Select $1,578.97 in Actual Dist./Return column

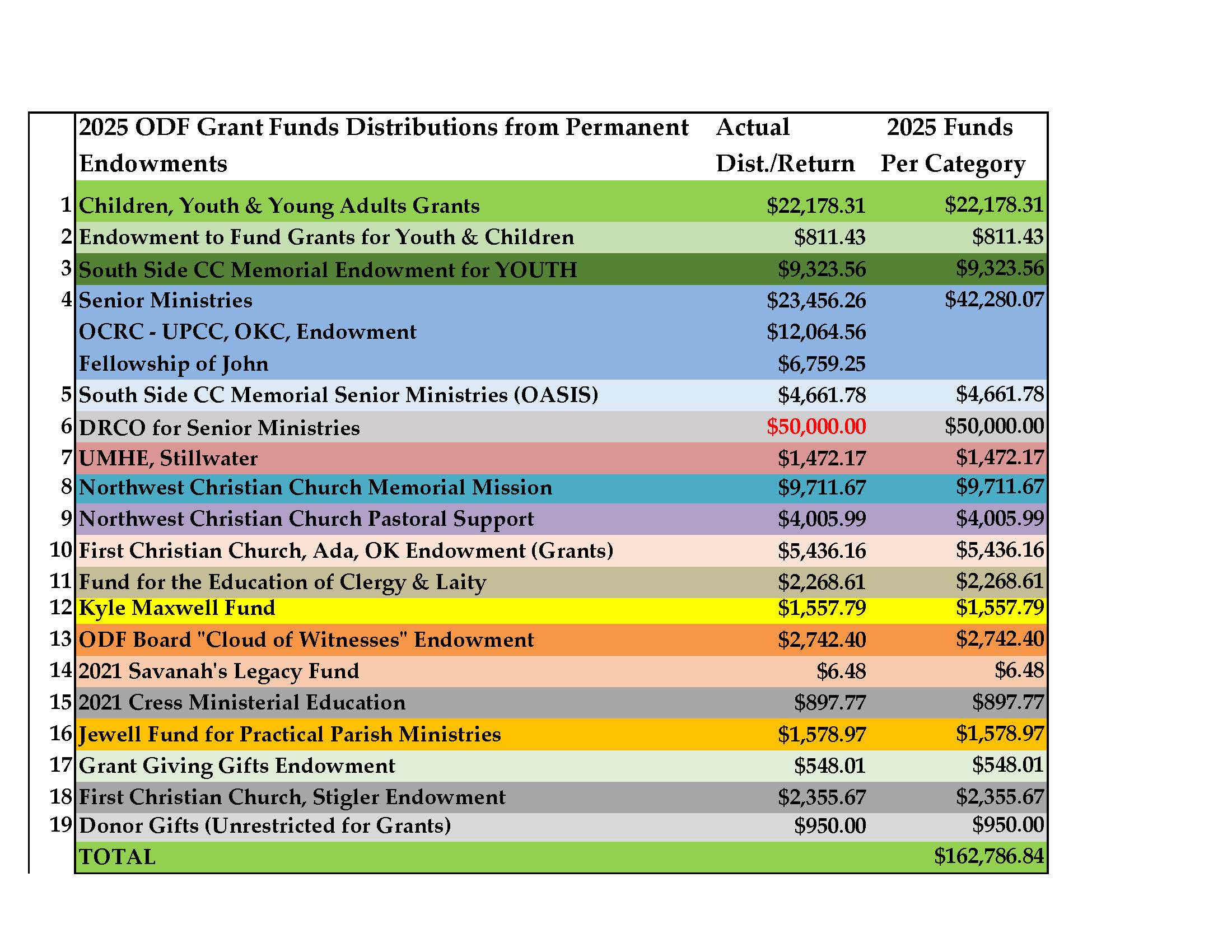[x=822, y=734]
